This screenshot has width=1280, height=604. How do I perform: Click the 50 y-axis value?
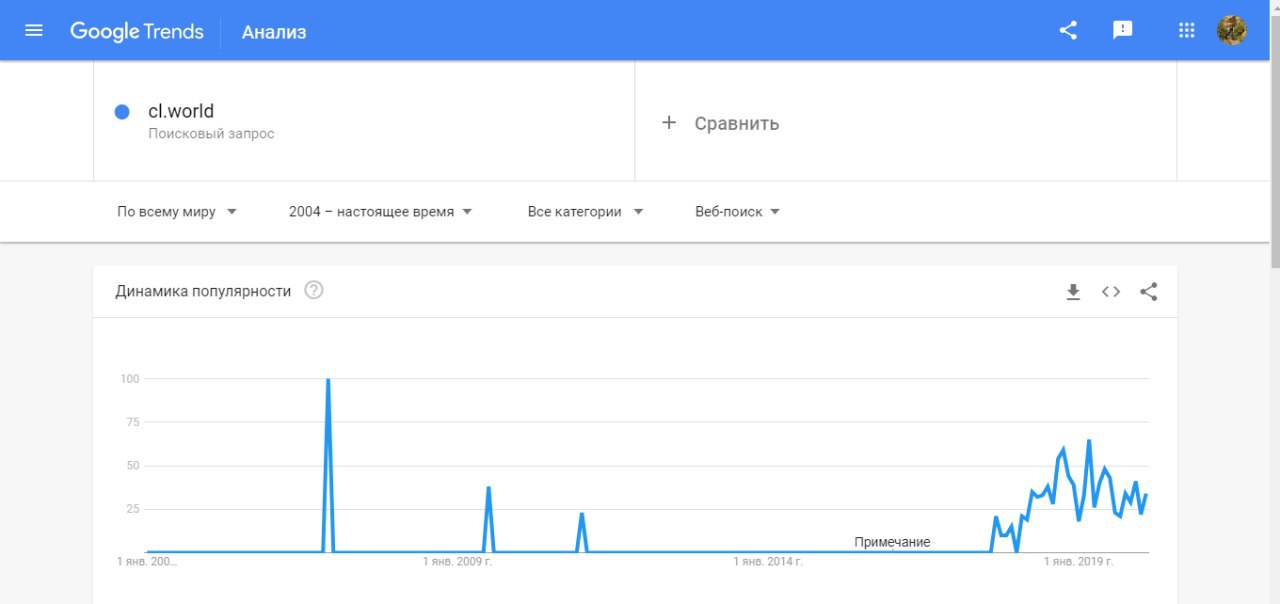coord(132,466)
